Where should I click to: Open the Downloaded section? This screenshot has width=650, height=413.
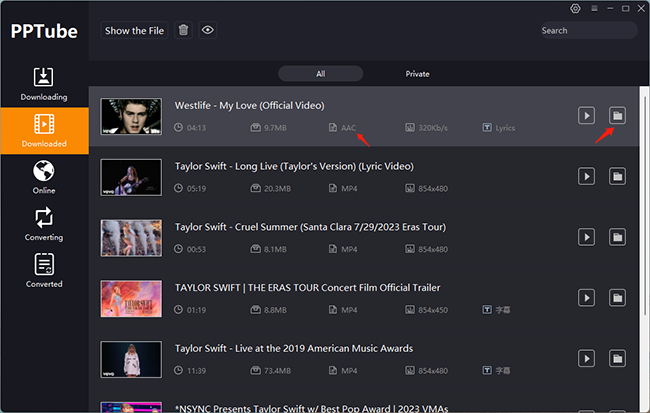(44, 131)
